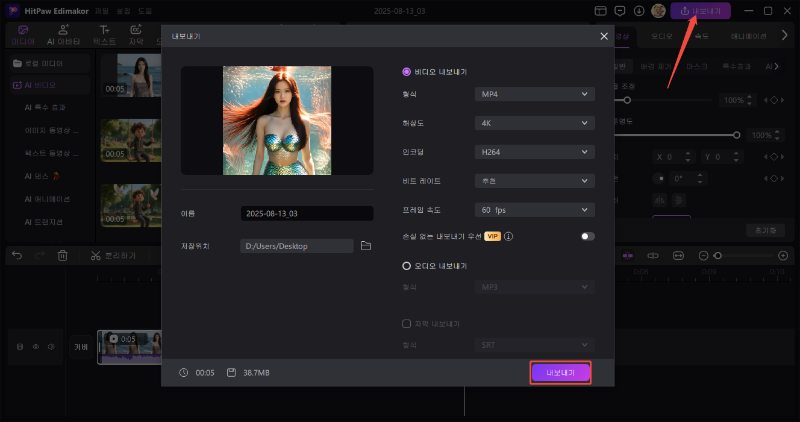Open the H264 encoding dropdown
The height and width of the screenshot is (422, 800).
point(534,152)
